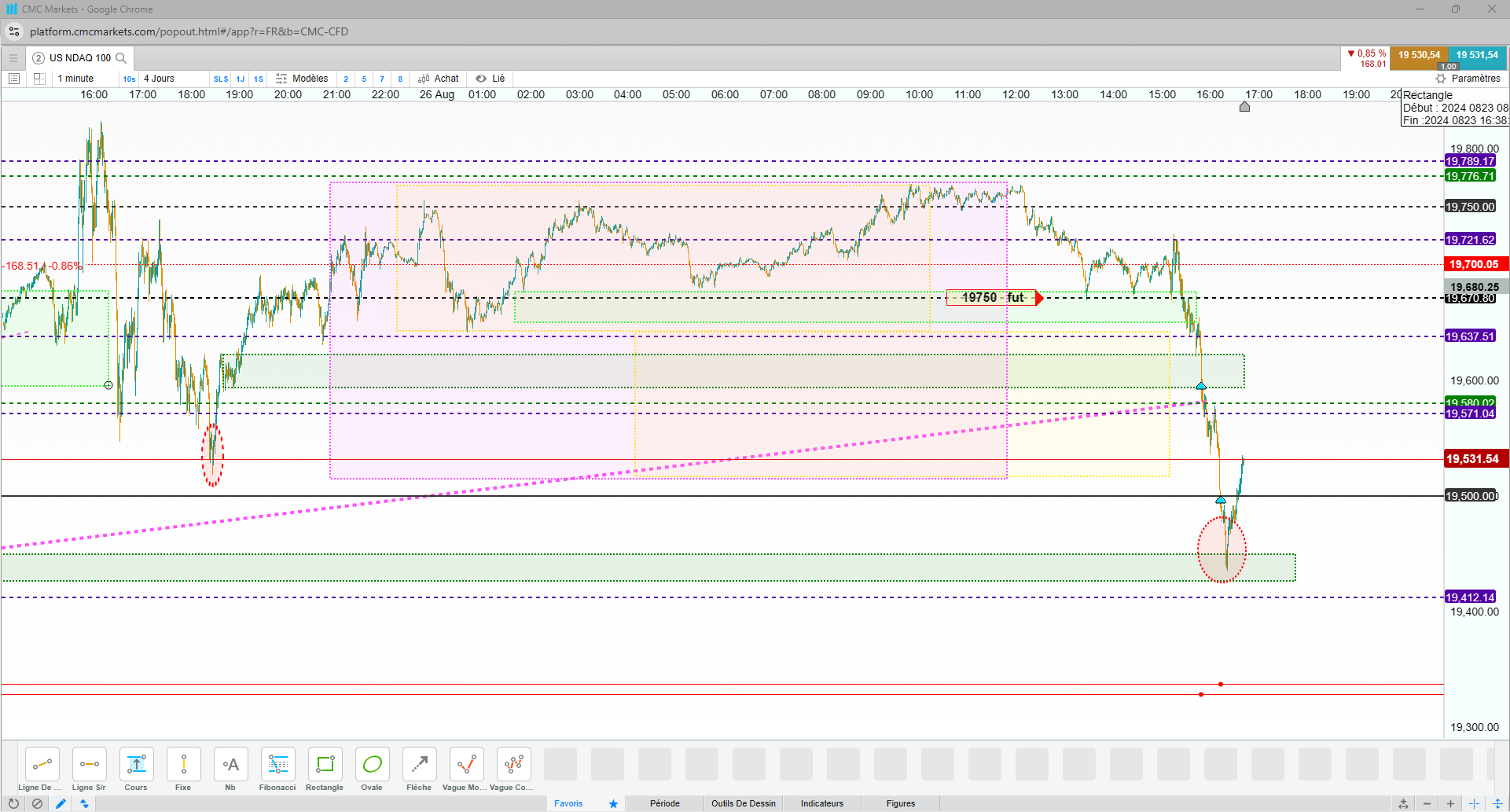Click the 19,500.00 price level label
The image size is (1510, 812).
click(1471, 496)
